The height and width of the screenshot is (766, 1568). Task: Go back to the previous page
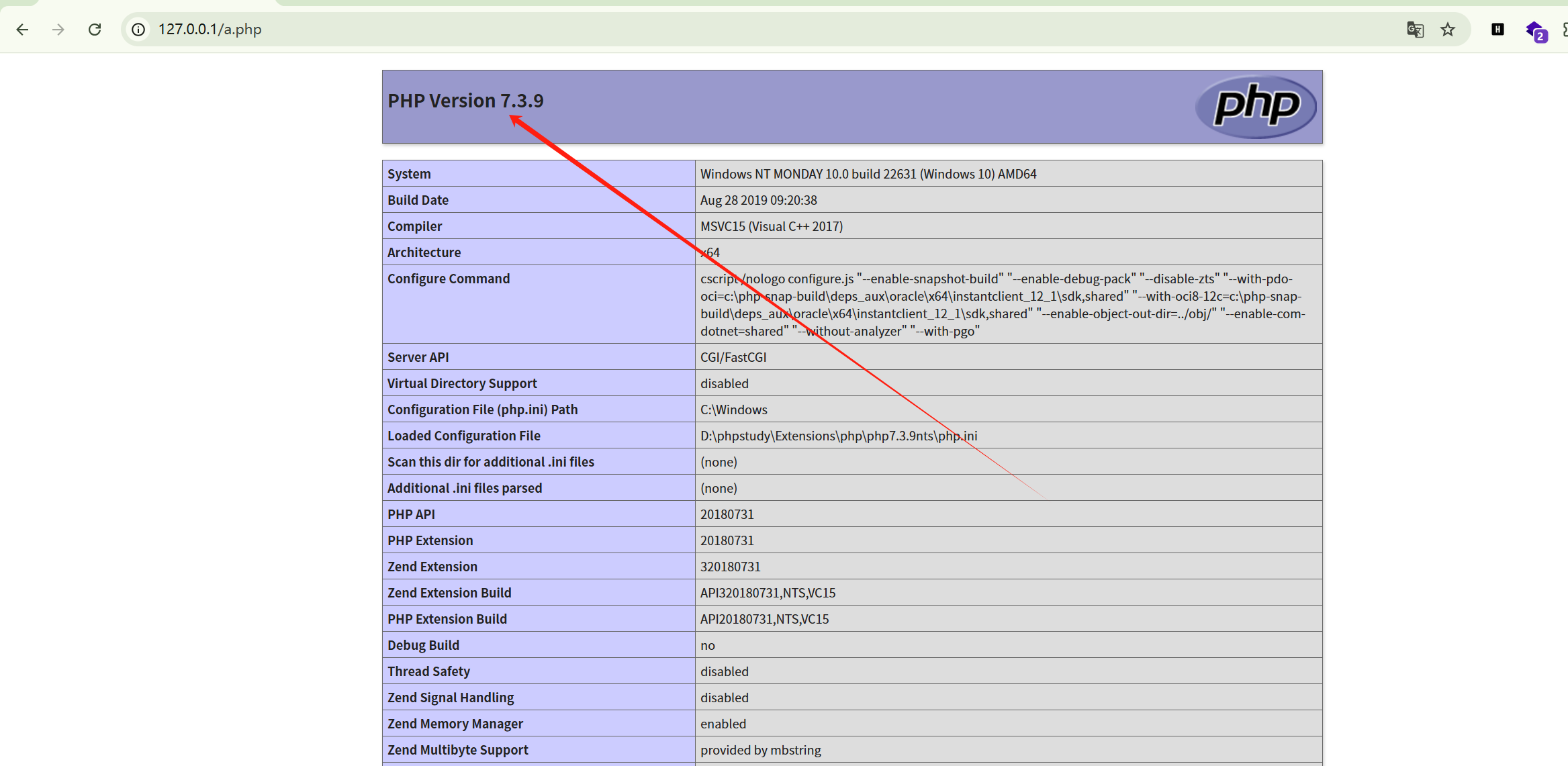click(22, 30)
